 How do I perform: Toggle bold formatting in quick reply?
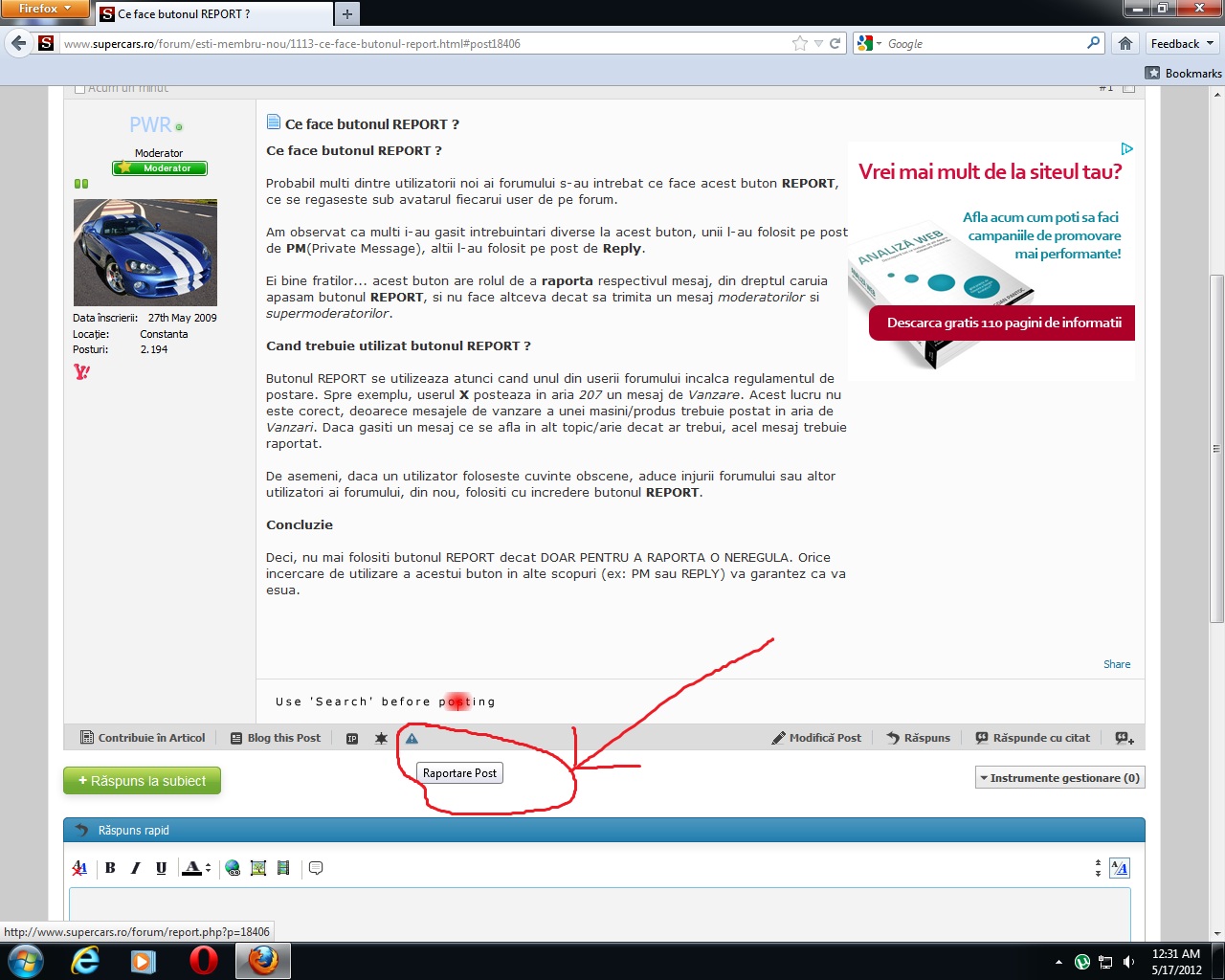pyautogui.click(x=110, y=868)
